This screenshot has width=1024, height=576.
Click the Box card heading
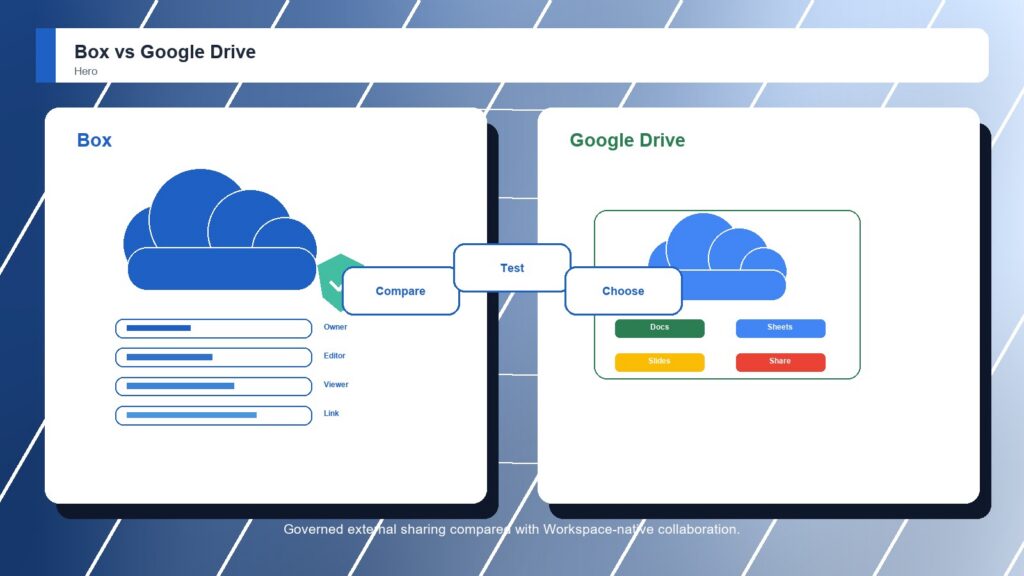coord(94,140)
